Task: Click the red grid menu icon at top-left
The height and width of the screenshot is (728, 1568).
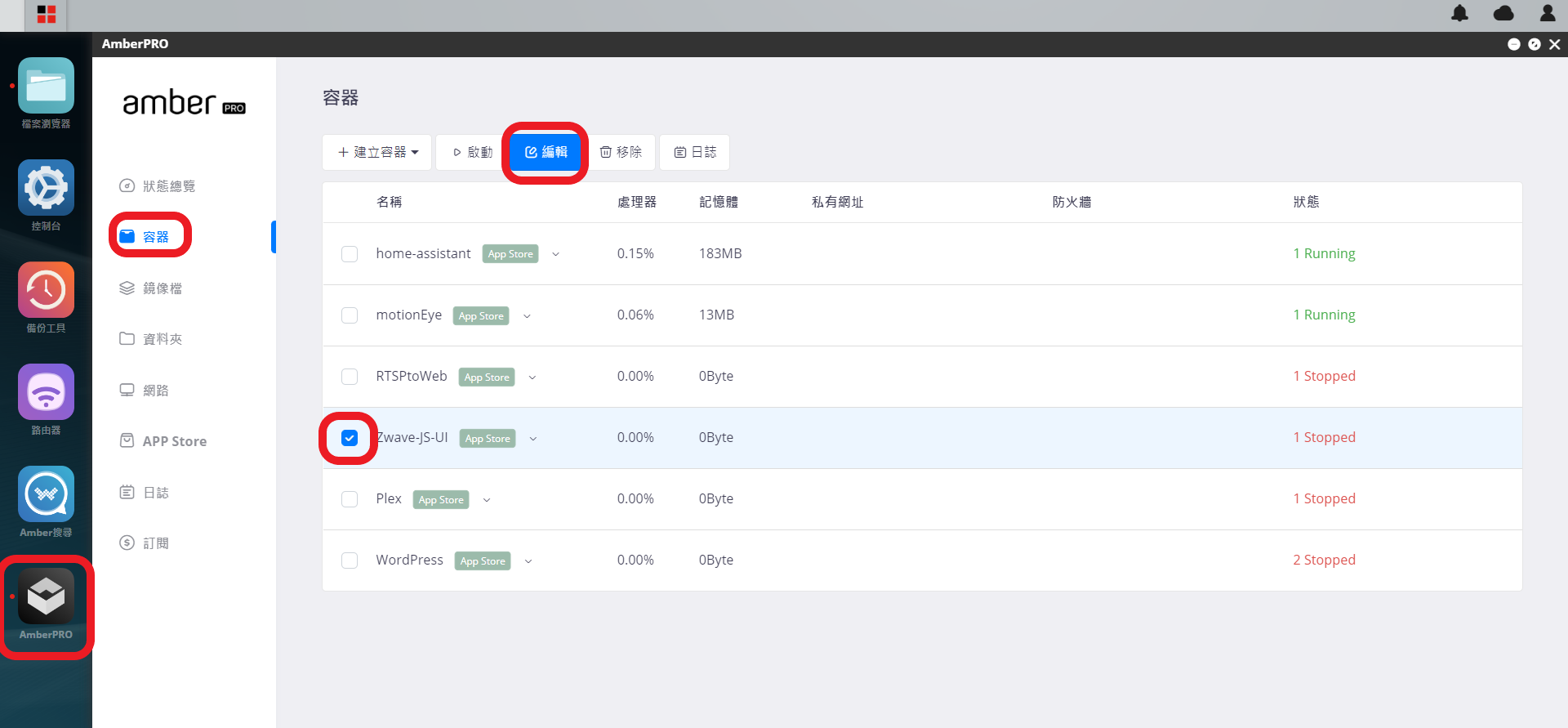Action: [x=47, y=15]
